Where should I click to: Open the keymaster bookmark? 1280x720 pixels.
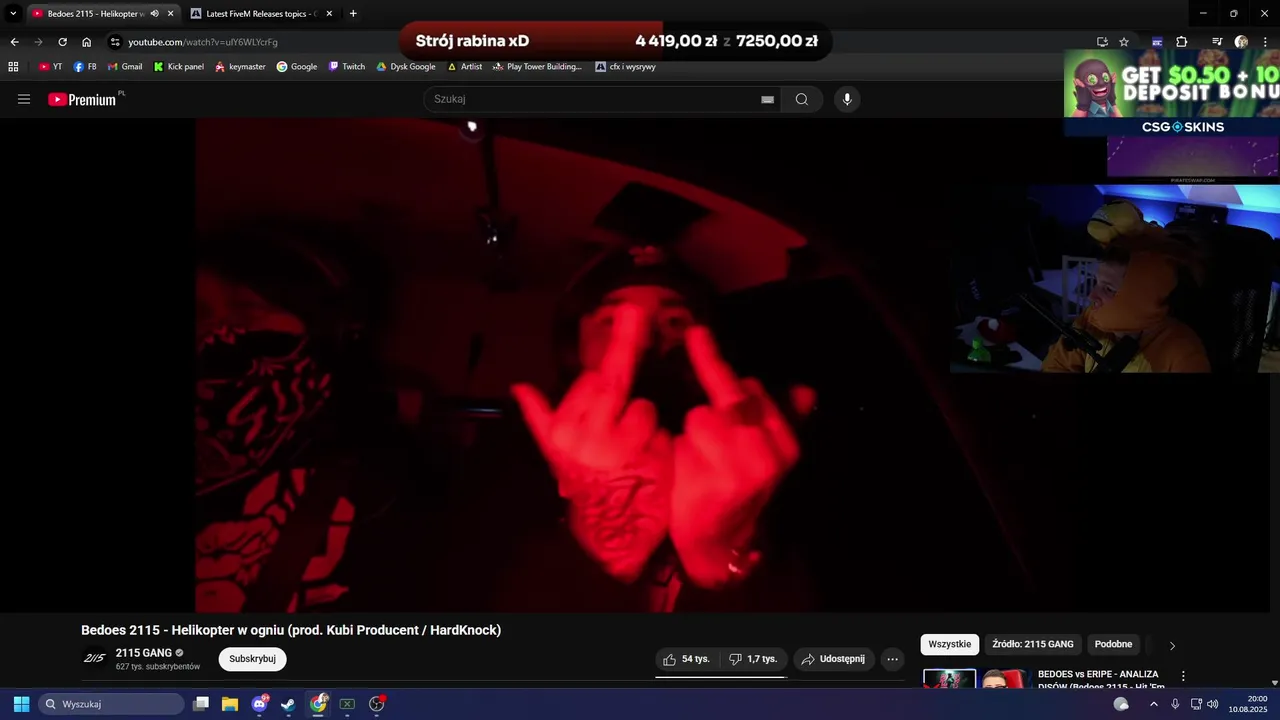[240, 67]
